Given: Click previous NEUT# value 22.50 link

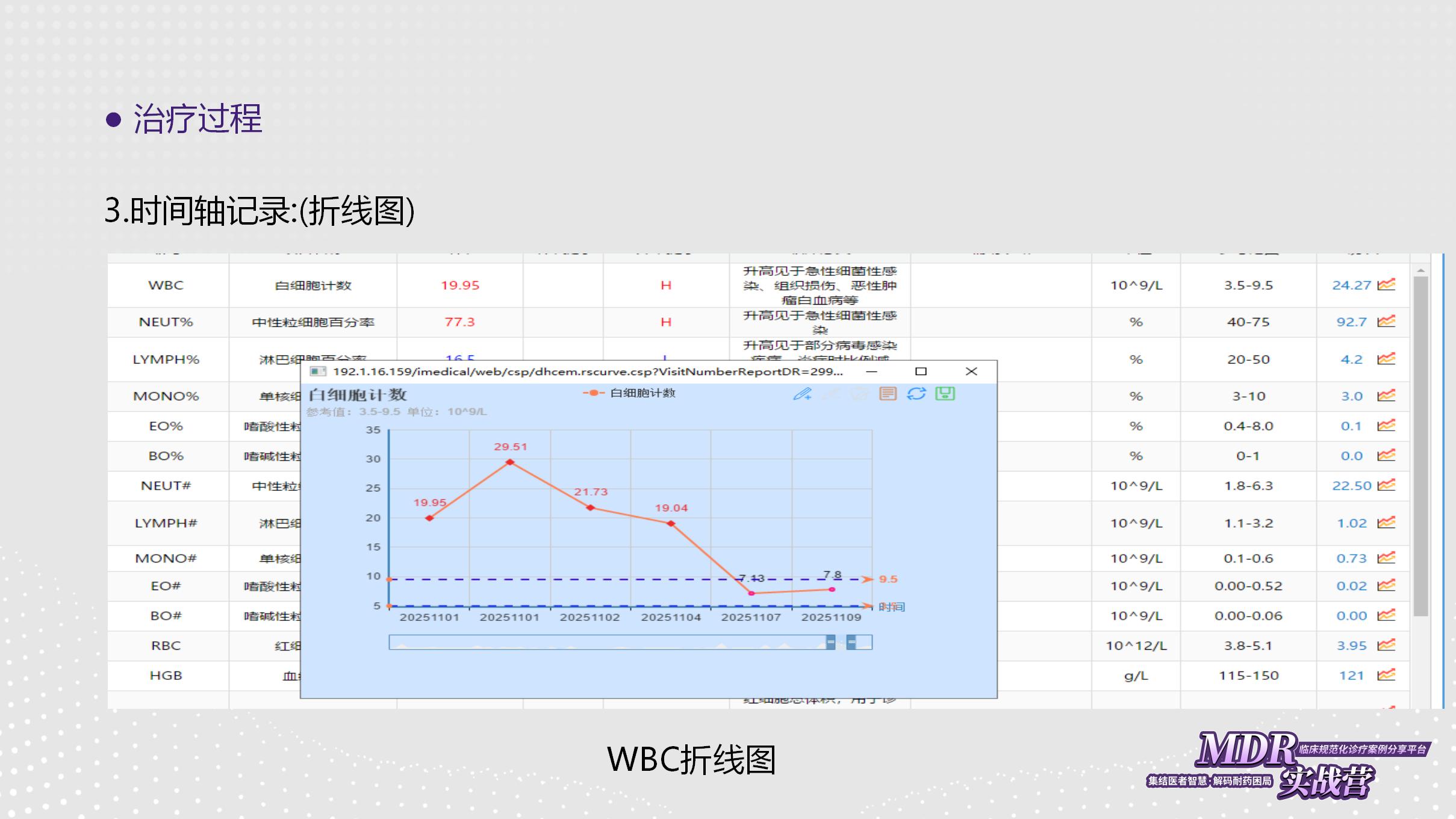Looking at the screenshot, I should point(1351,485).
